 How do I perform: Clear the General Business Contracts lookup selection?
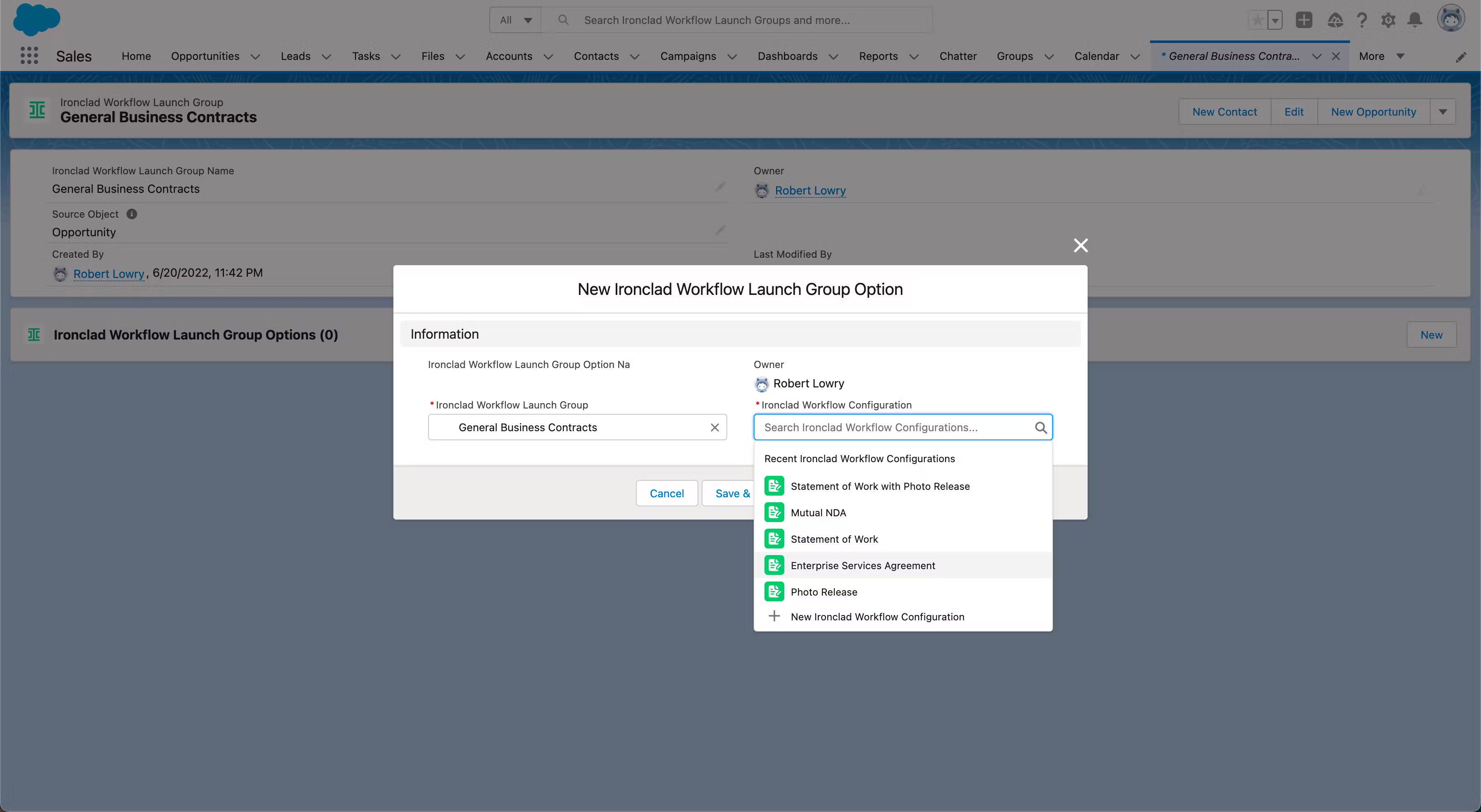pos(714,427)
